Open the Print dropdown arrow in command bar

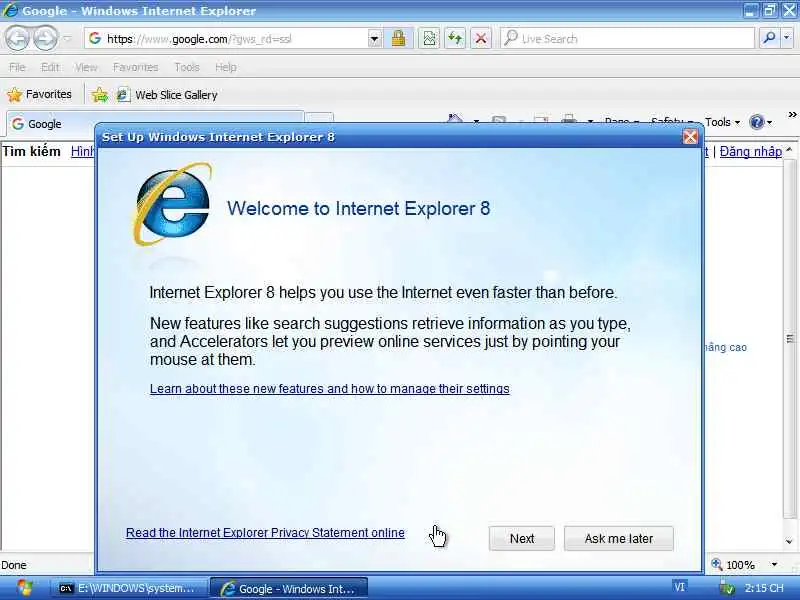click(590, 122)
